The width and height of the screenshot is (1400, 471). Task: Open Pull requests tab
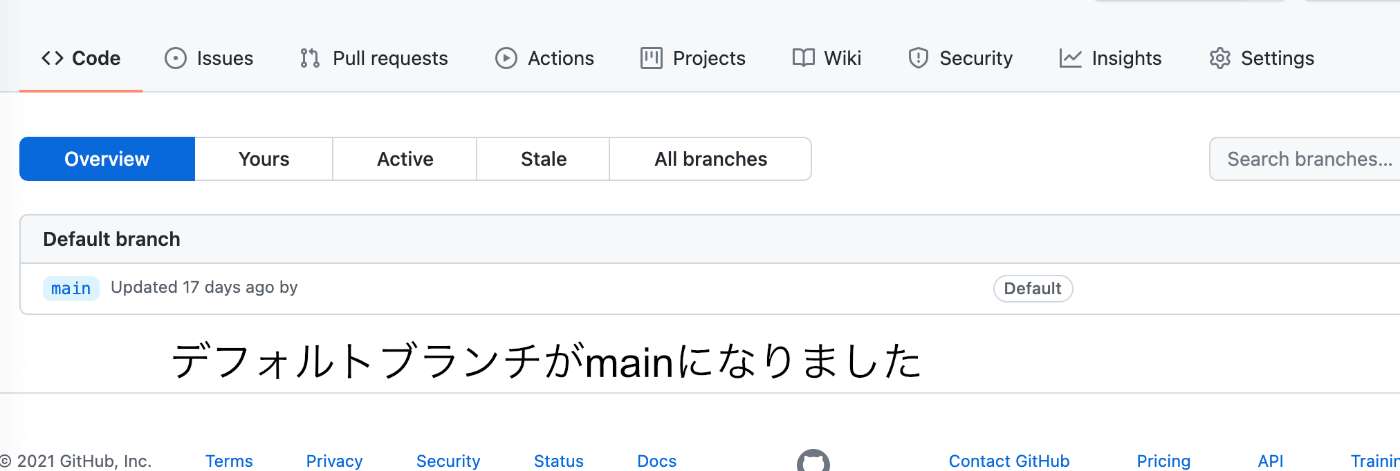tap(374, 58)
